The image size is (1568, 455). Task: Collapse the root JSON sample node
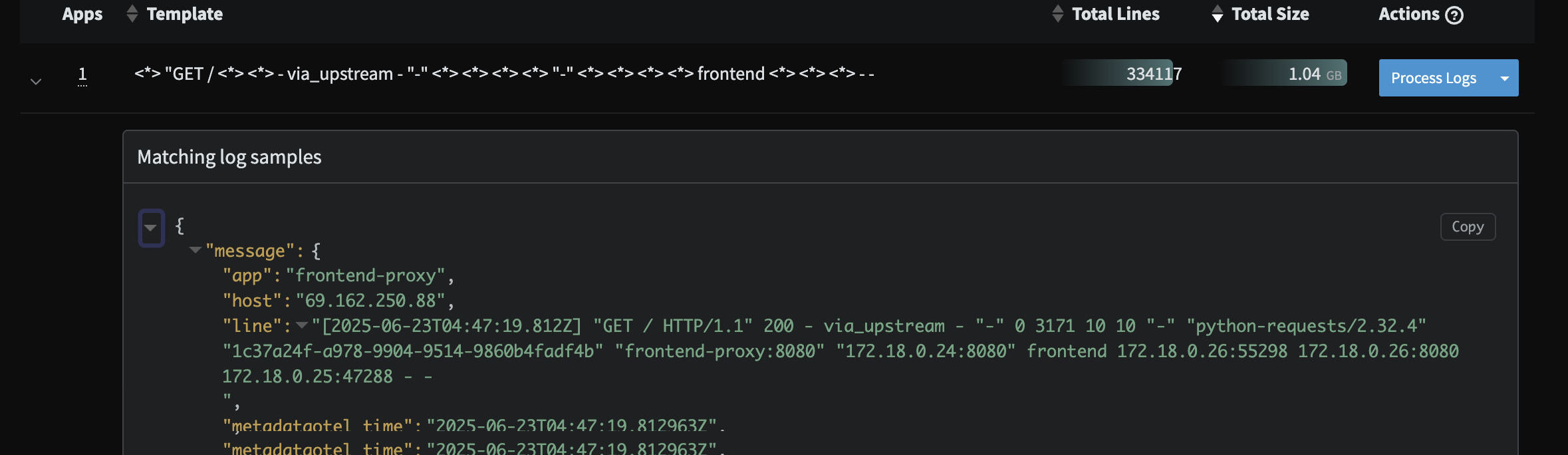point(151,227)
